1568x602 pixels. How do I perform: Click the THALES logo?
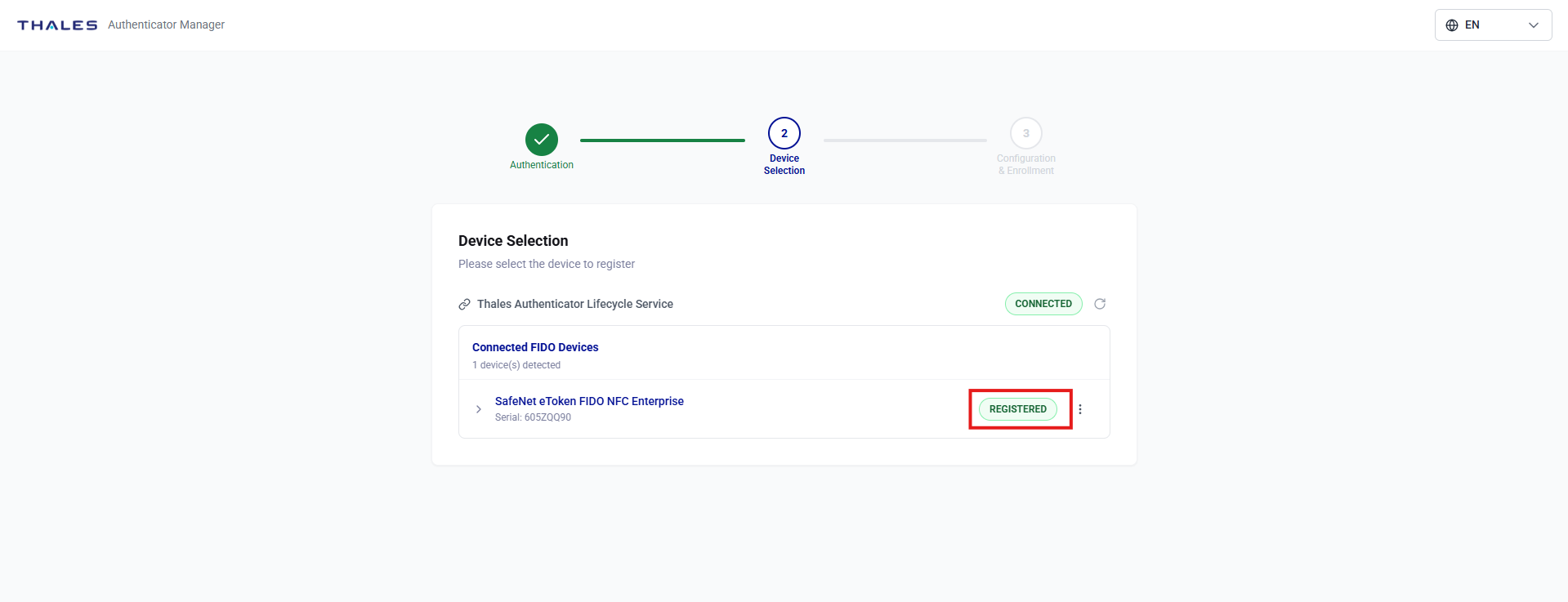click(57, 25)
